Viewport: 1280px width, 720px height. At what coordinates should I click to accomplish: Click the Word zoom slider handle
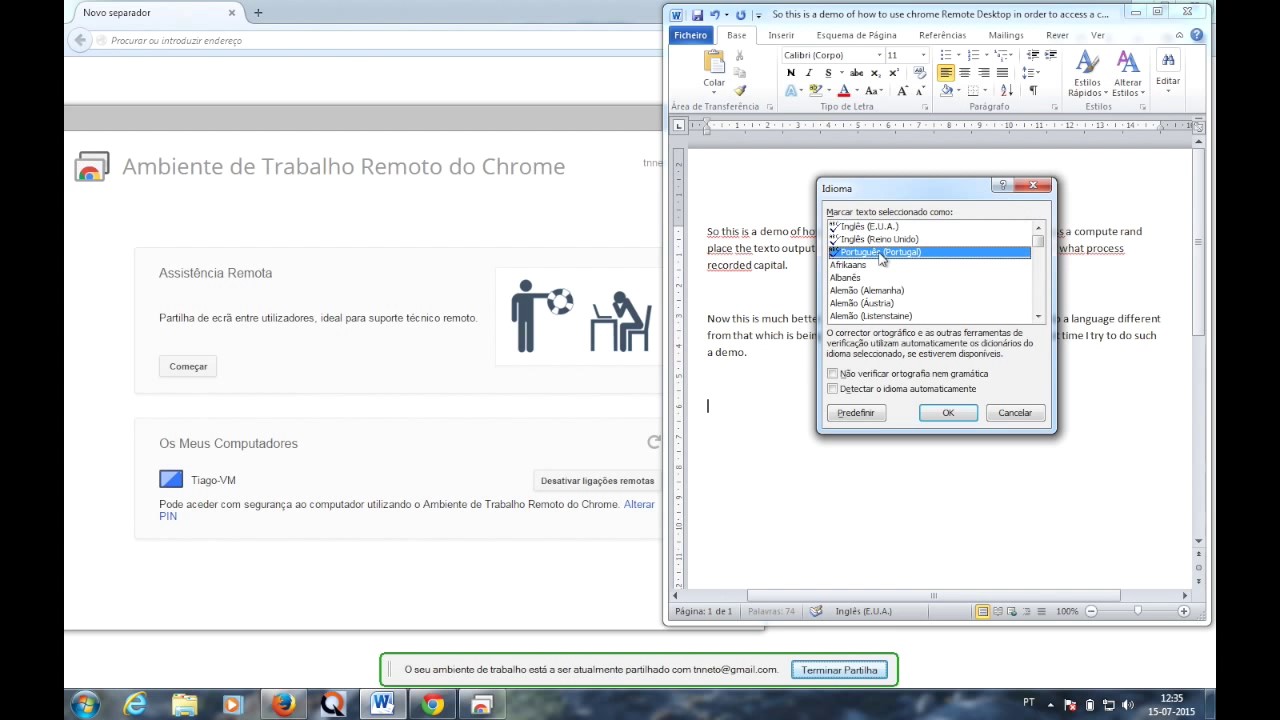(1137, 611)
